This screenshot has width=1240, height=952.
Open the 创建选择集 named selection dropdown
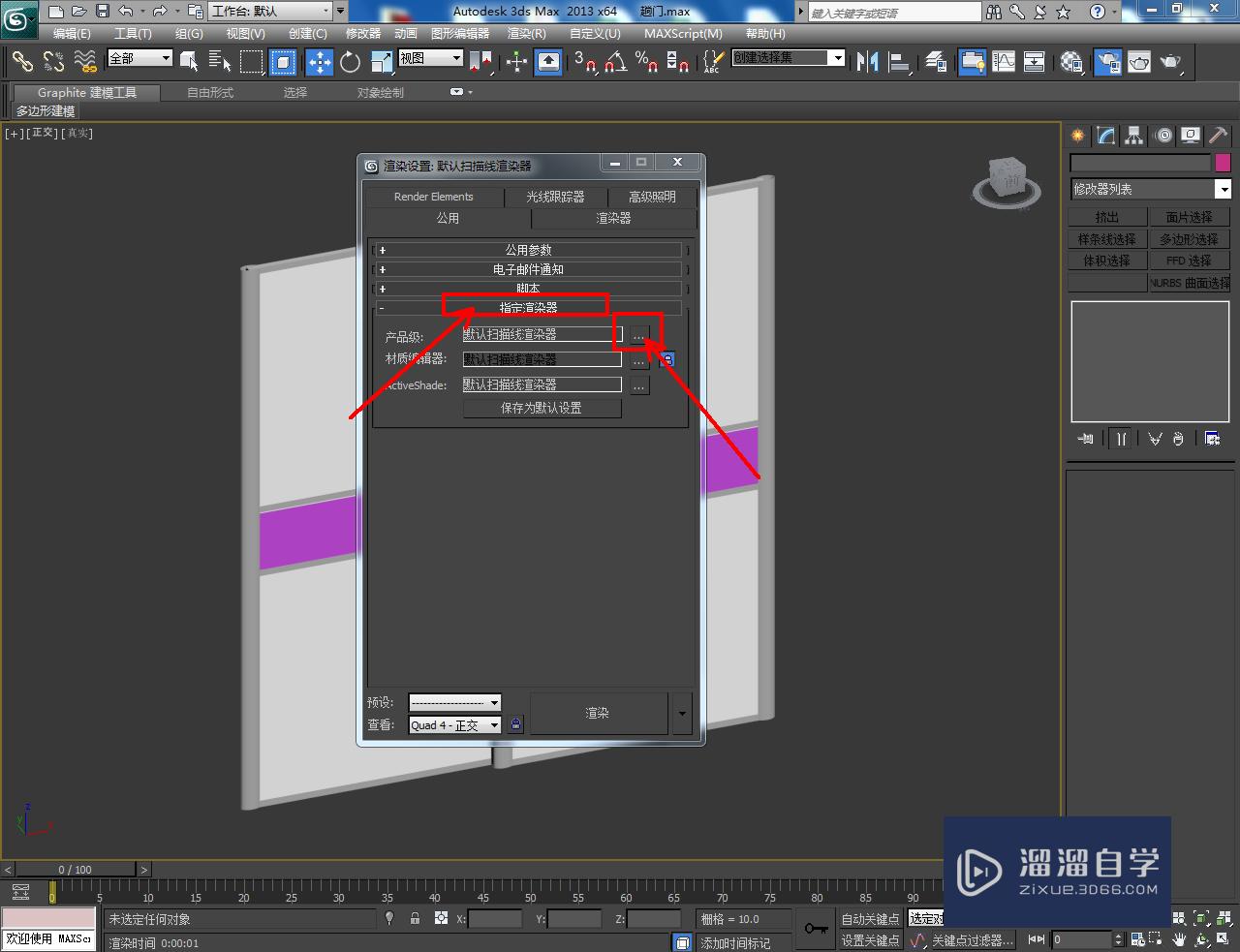tap(789, 58)
